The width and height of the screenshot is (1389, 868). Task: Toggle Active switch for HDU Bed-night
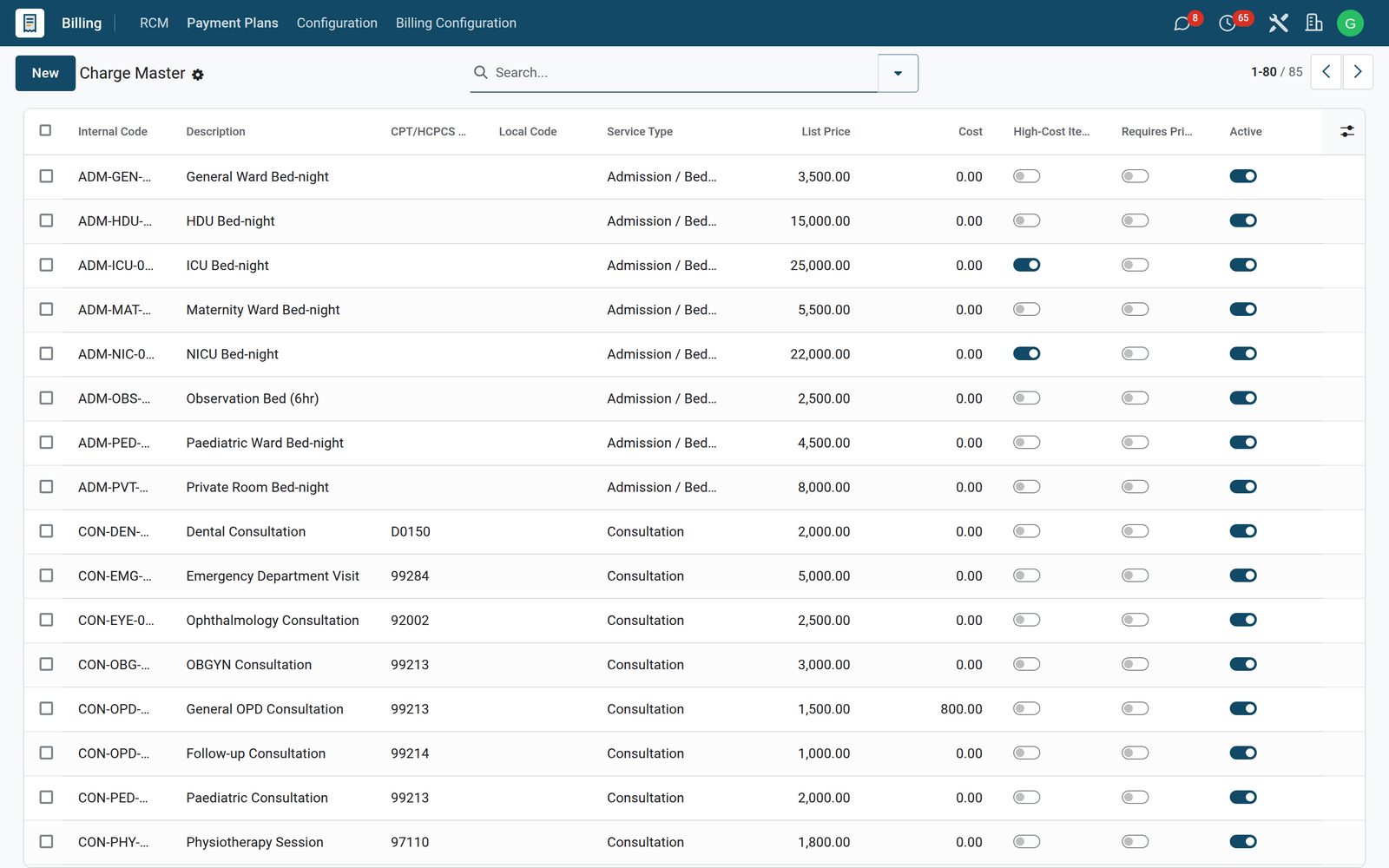tap(1243, 220)
